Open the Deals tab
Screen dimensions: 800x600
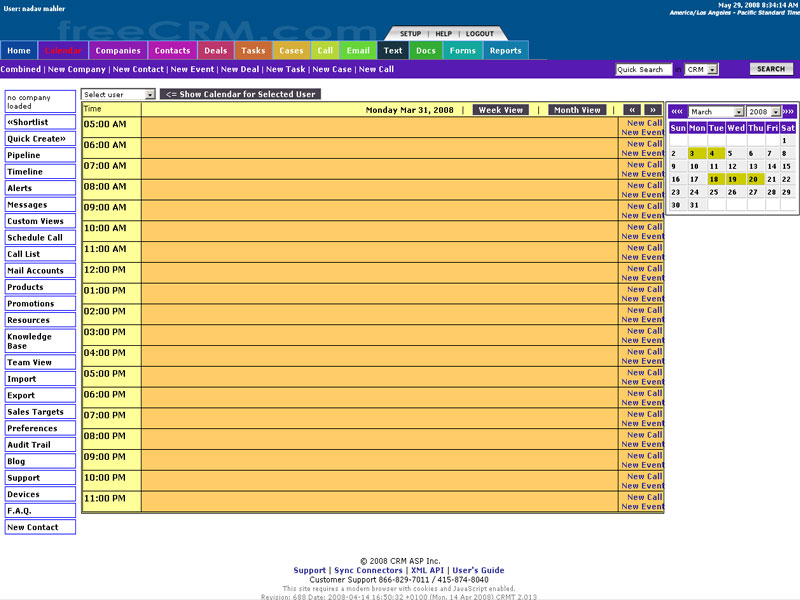tap(216, 51)
